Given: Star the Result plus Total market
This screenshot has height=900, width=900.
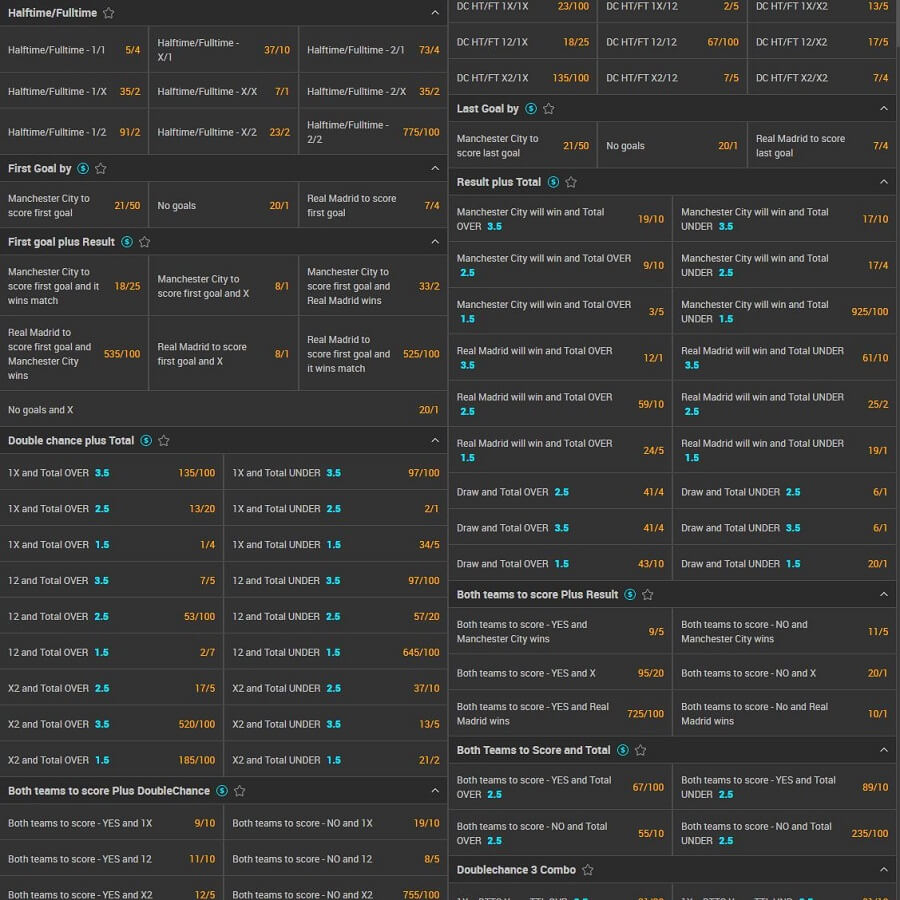Looking at the screenshot, I should coord(571,182).
